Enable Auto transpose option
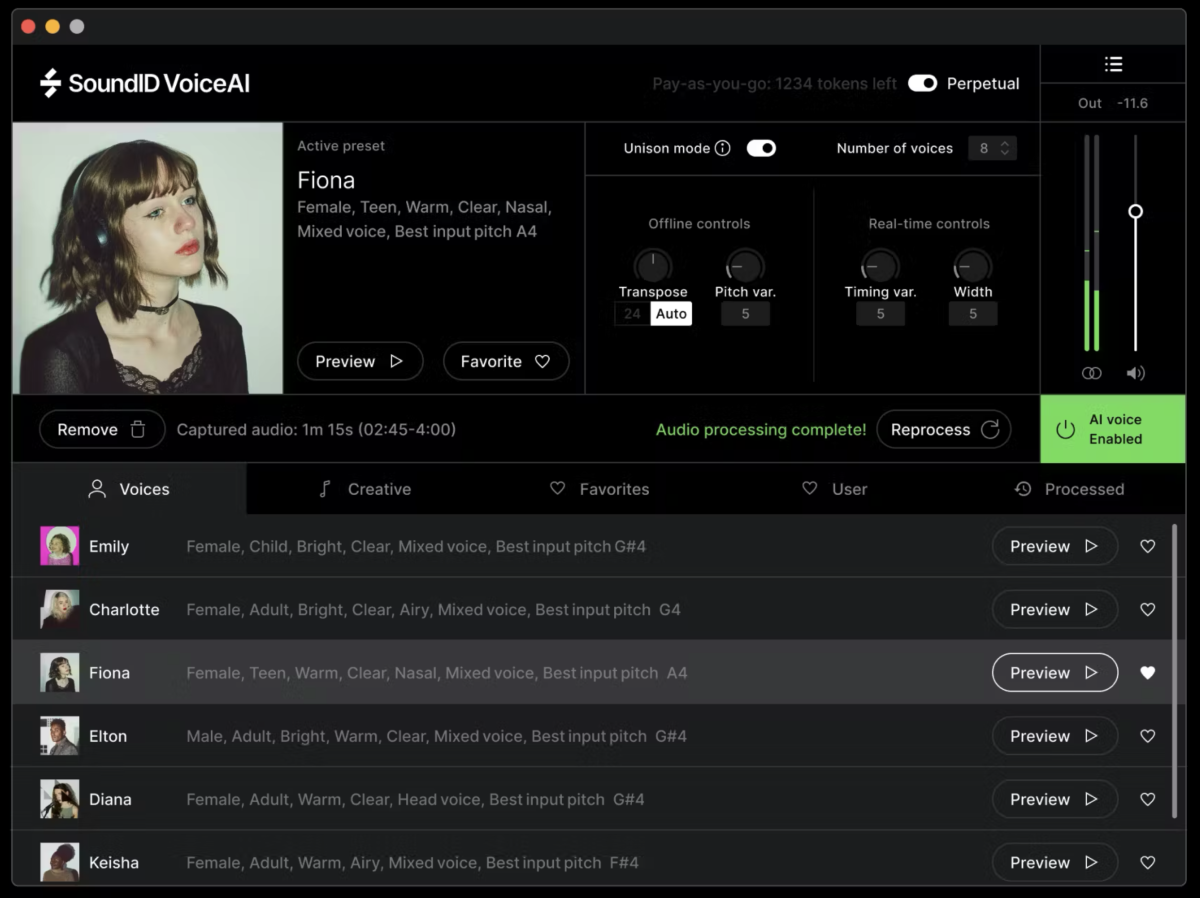Viewport: 1200px width, 898px height. pyautogui.click(x=671, y=314)
